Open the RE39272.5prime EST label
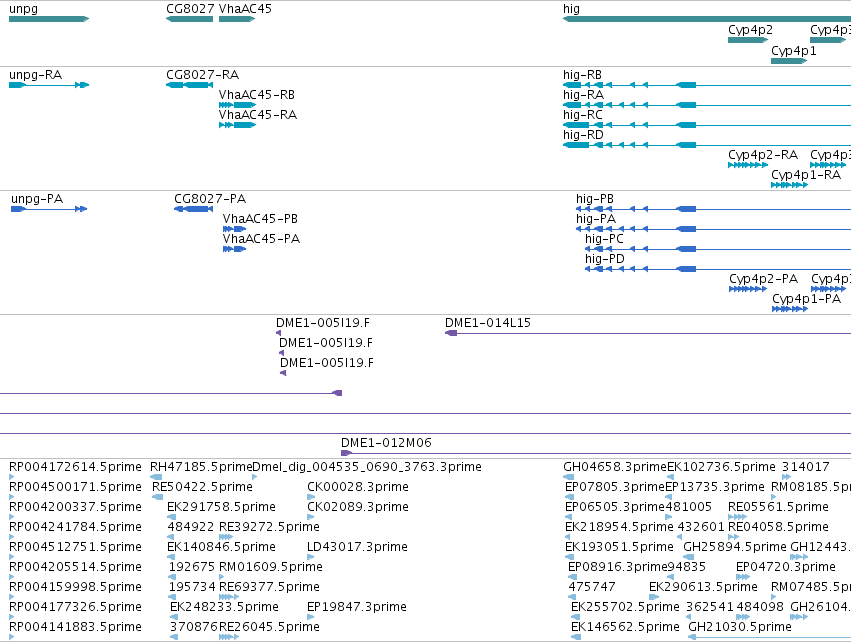 tap(269, 527)
